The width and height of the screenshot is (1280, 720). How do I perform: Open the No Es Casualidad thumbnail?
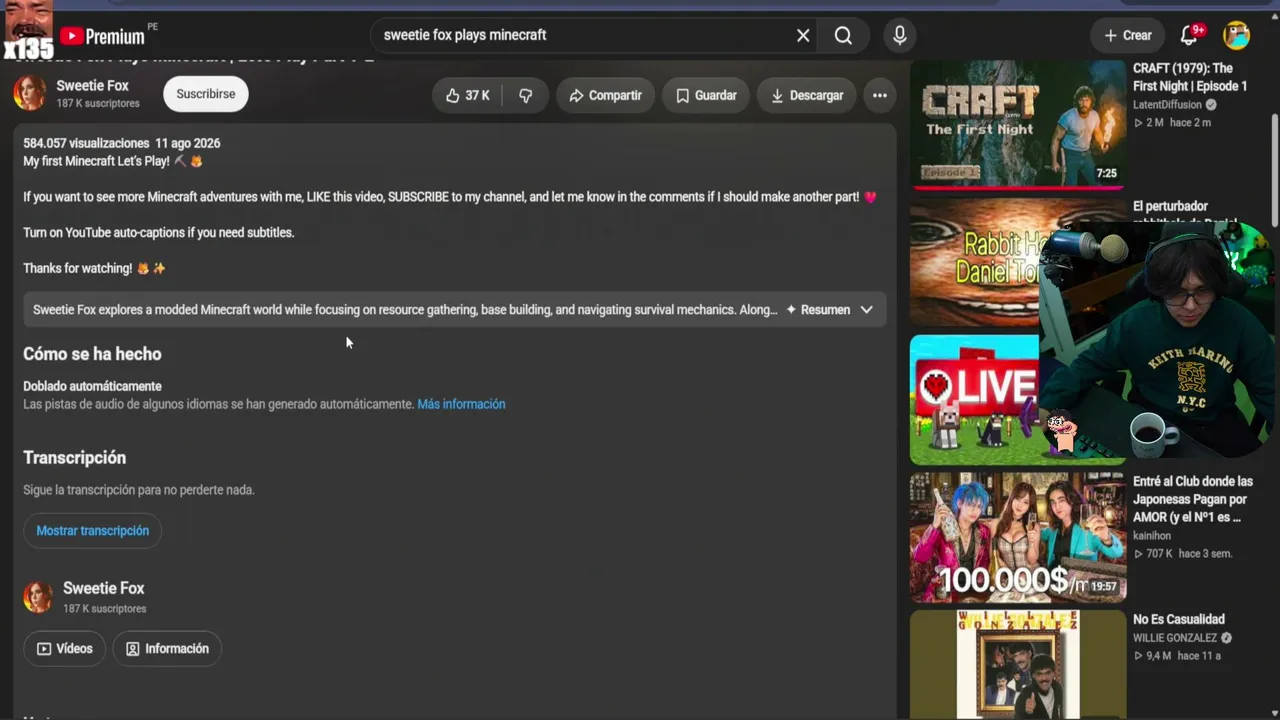[1018, 664]
